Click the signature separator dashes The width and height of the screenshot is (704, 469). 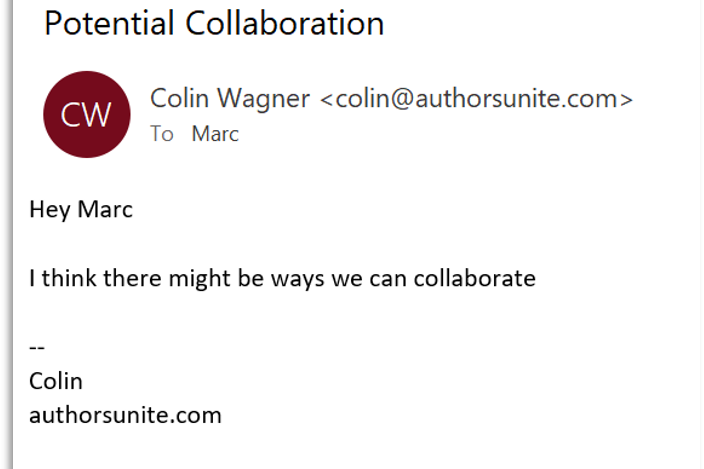coord(37,347)
